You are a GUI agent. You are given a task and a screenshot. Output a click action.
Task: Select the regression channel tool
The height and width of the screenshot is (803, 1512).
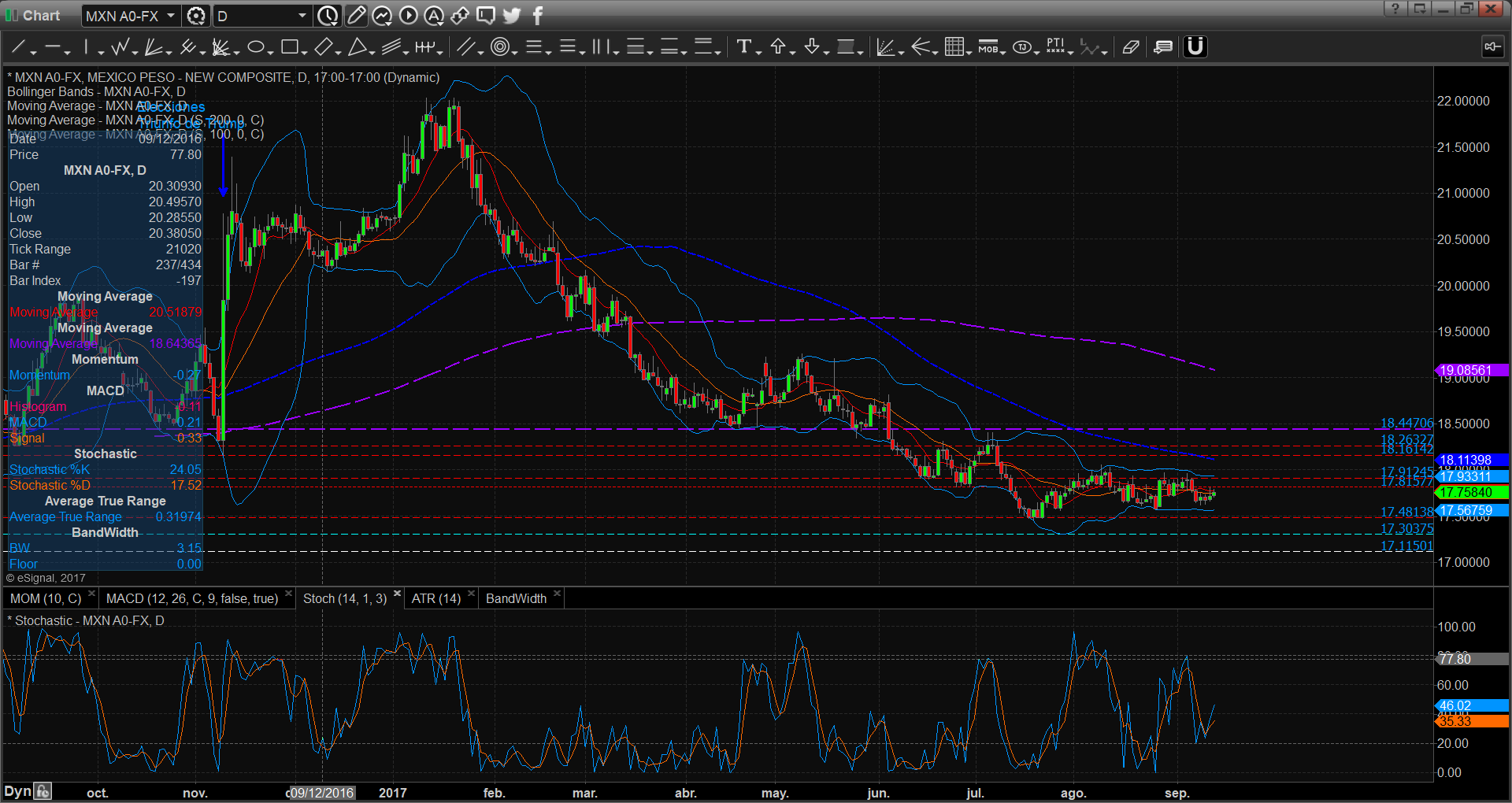click(391, 47)
